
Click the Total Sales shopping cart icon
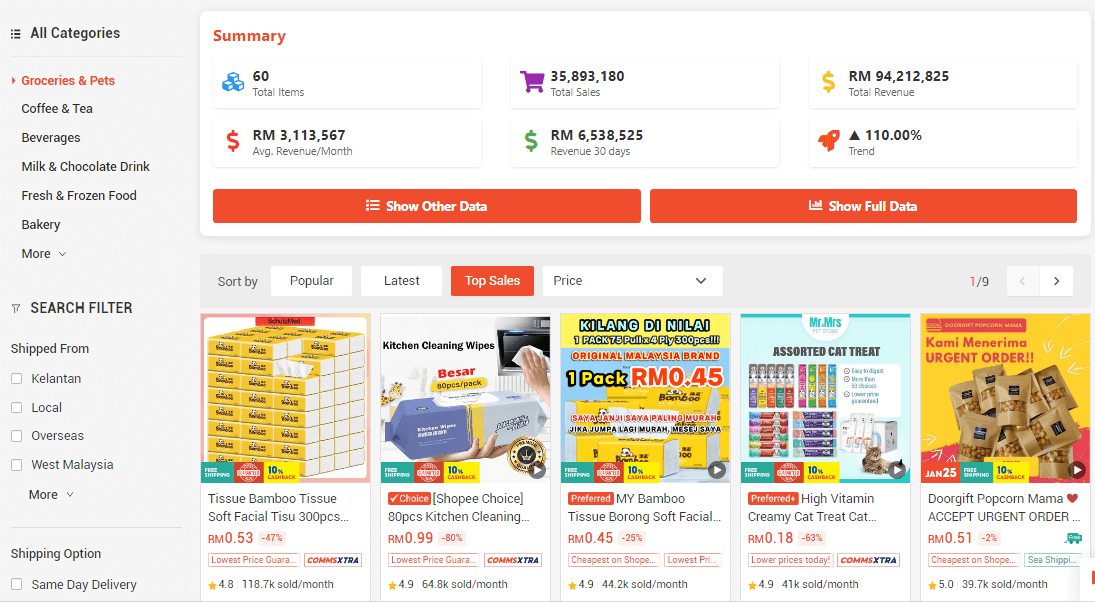(531, 82)
